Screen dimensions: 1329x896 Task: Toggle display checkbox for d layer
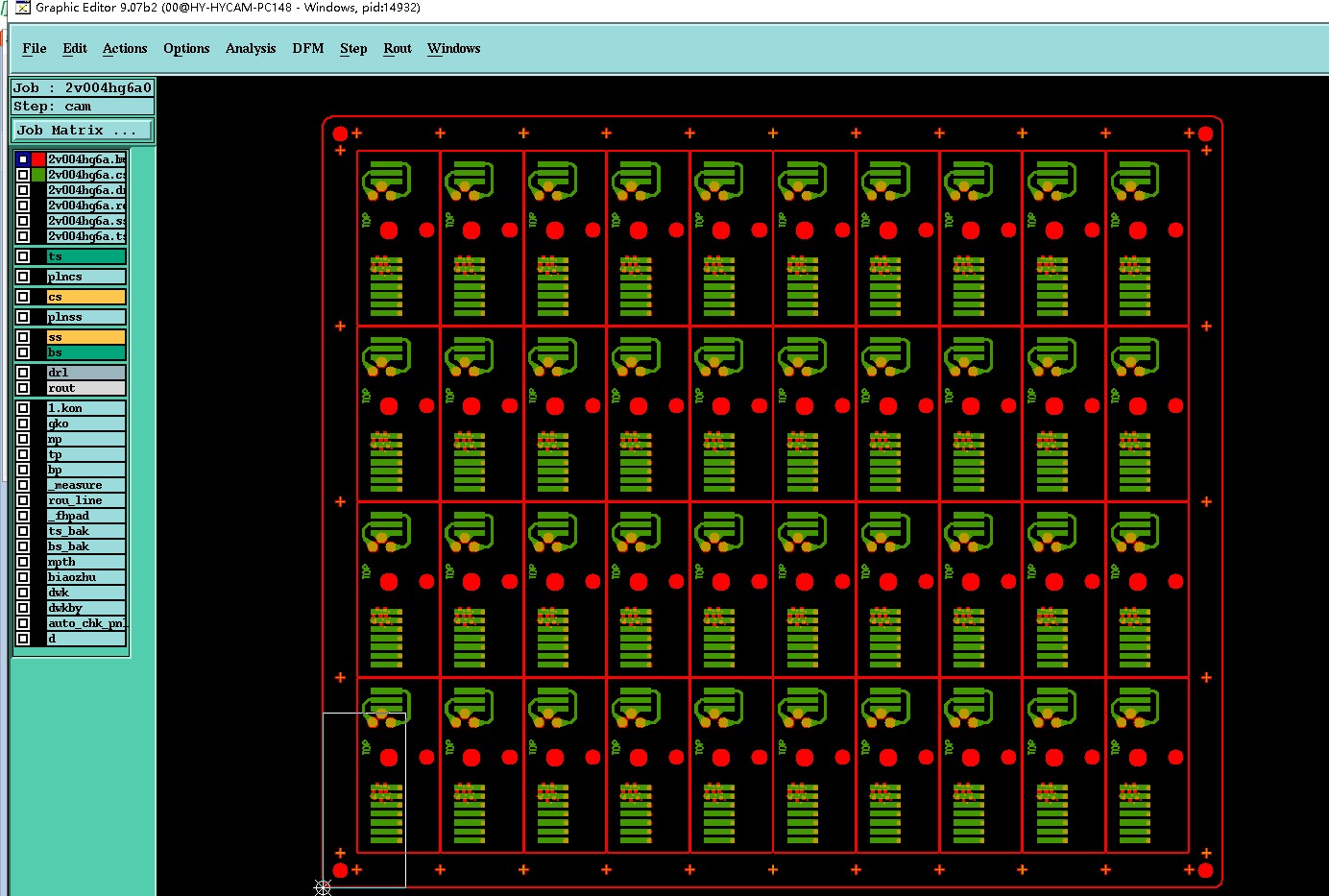tap(23, 639)
